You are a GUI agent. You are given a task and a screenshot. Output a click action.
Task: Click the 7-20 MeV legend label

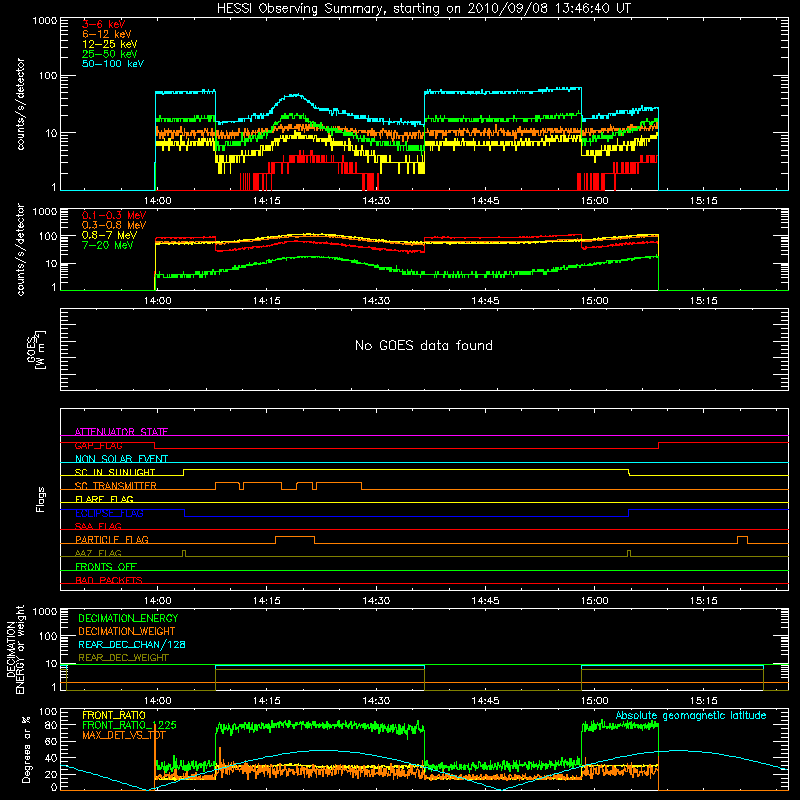click(108, 245)
